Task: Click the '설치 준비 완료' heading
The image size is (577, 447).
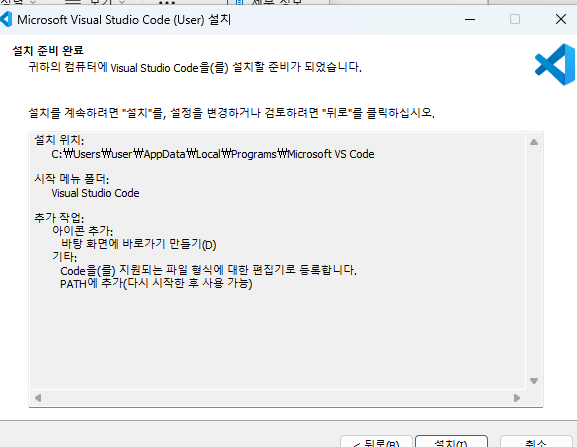Action: coord(48,50)
